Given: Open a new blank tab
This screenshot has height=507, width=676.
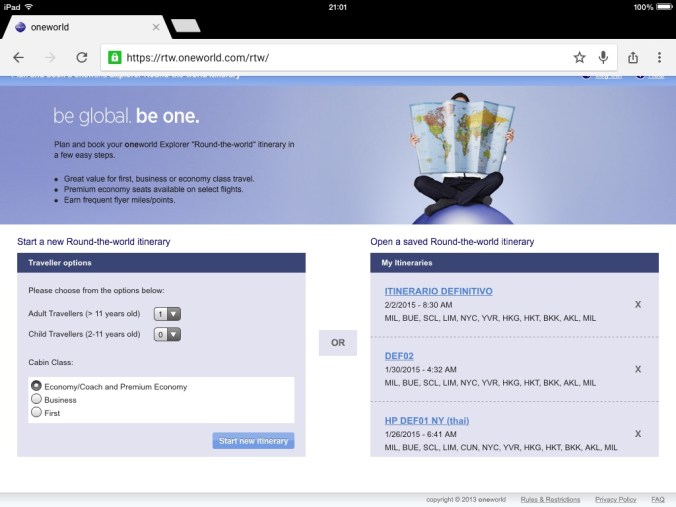Looking at the screenshot, I should [186, 25].
